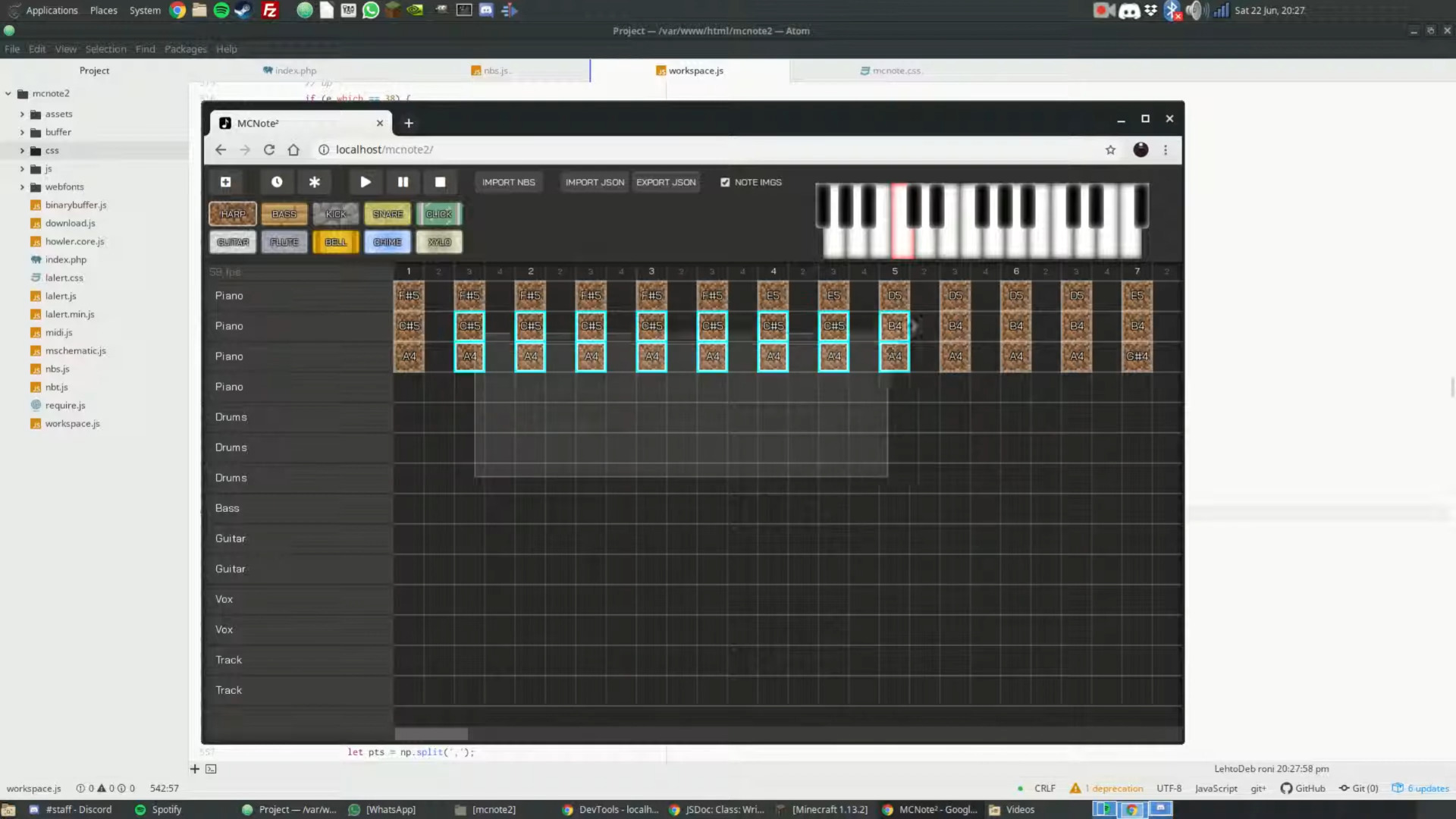This screenshot has height=819, width=1456.
Task: Open the Packages menu in Atom
Action: tap(185, 49)
